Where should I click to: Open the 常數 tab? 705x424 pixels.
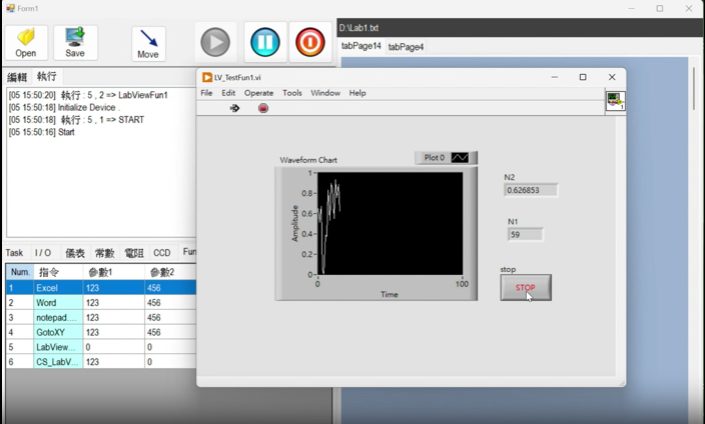coord(105,253)
